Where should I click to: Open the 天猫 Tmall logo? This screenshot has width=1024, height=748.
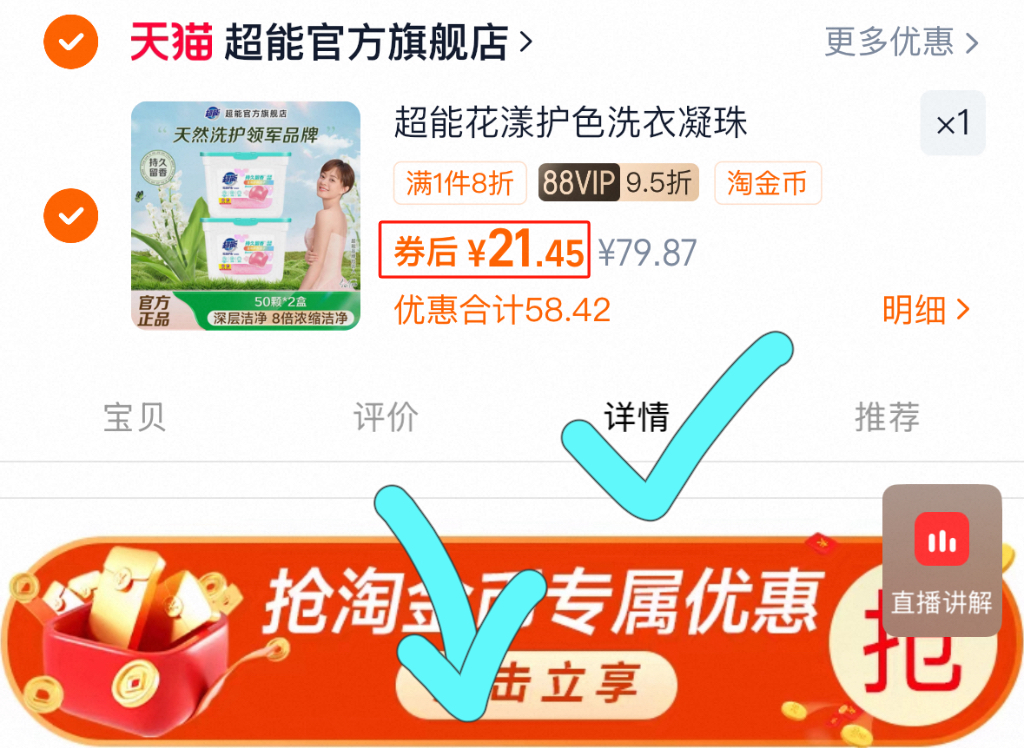[171, 42]
